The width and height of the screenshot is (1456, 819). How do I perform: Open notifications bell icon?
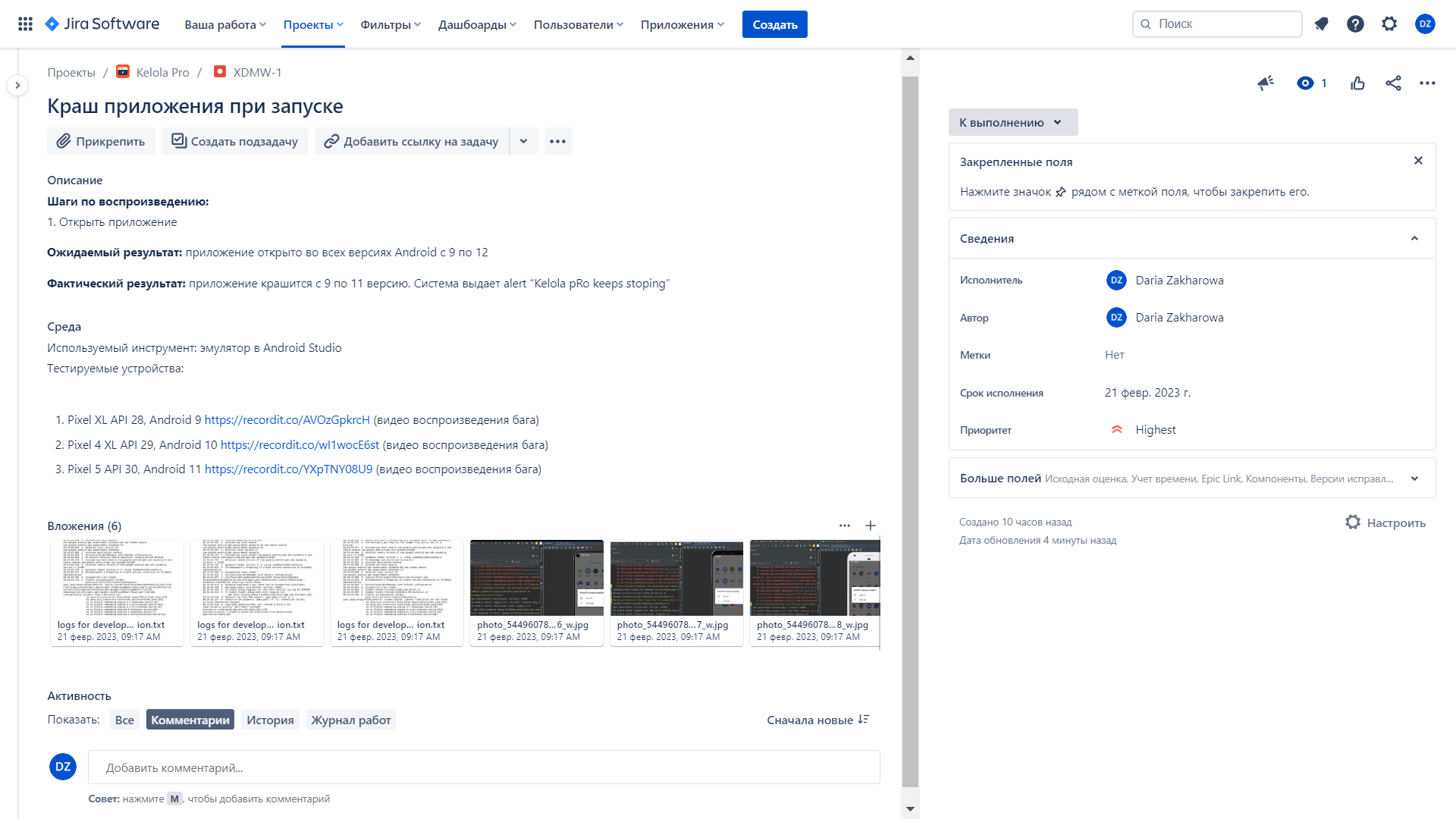tap(1322, 24)
